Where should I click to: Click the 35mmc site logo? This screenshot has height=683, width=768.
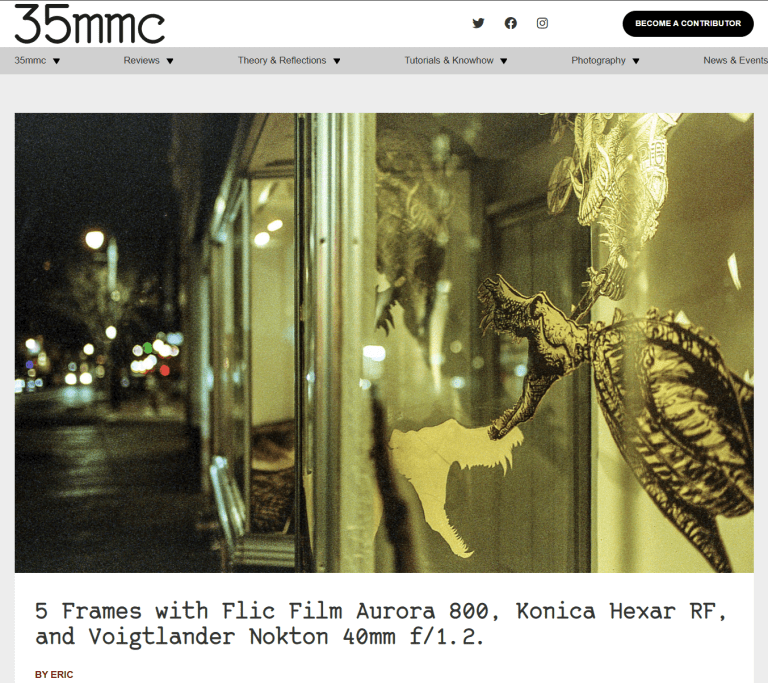click(90, 24)
